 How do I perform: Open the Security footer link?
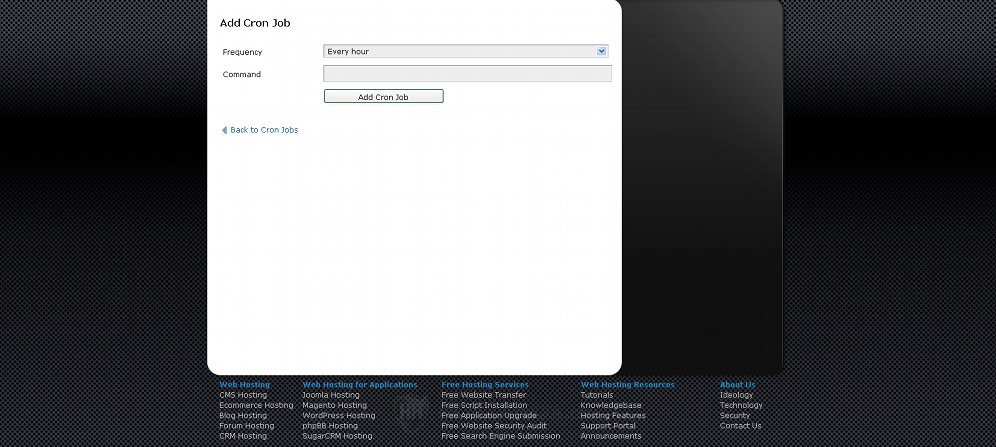click(x=735, y=415)
